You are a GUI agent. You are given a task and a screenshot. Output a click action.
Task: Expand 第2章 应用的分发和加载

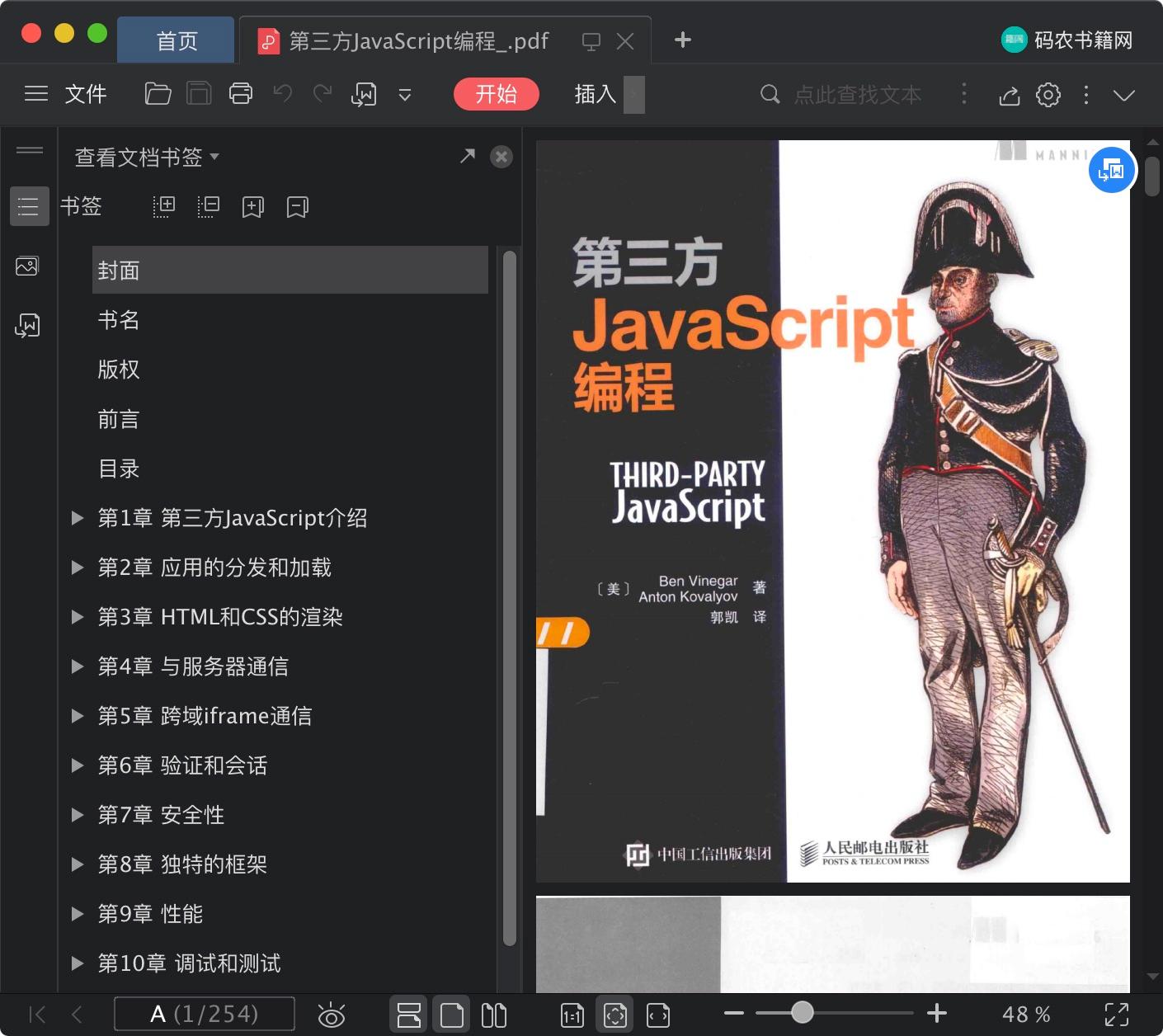tap(78, 567)
